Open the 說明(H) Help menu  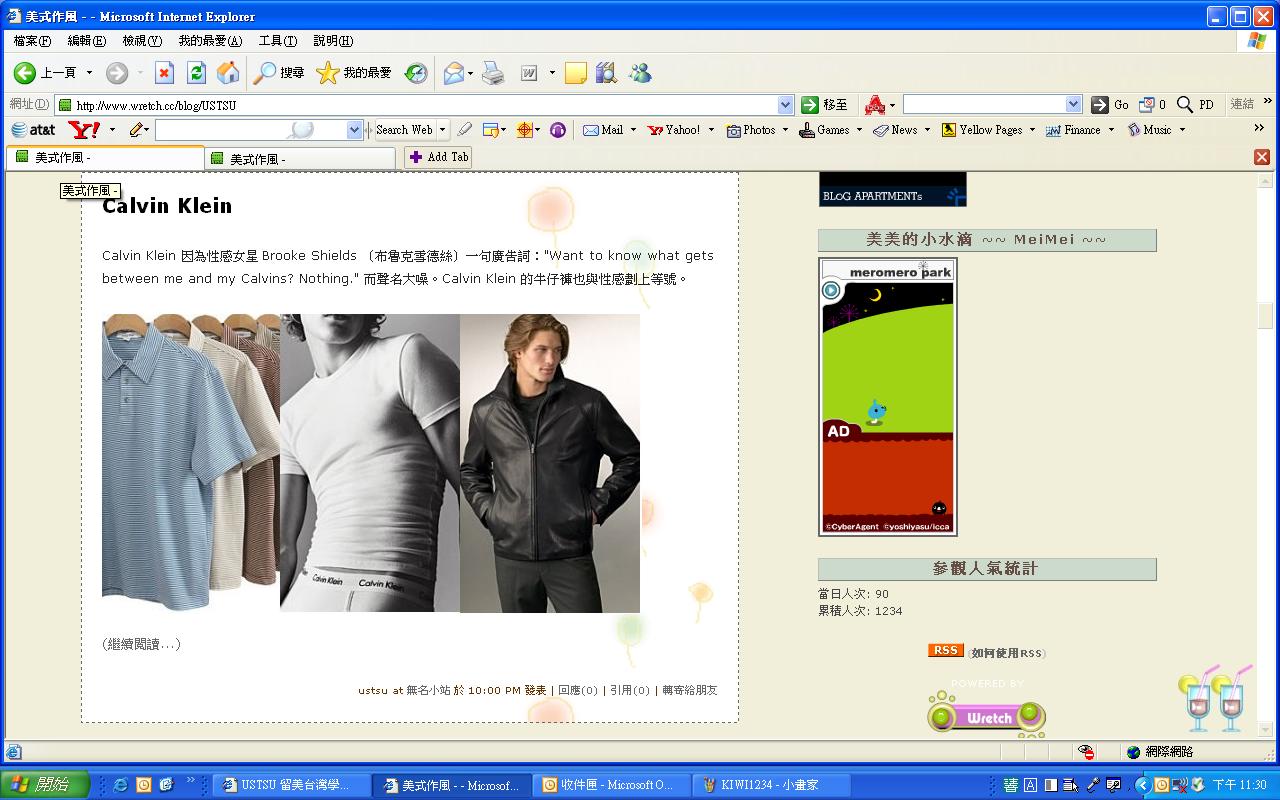[x=333, y=41]
